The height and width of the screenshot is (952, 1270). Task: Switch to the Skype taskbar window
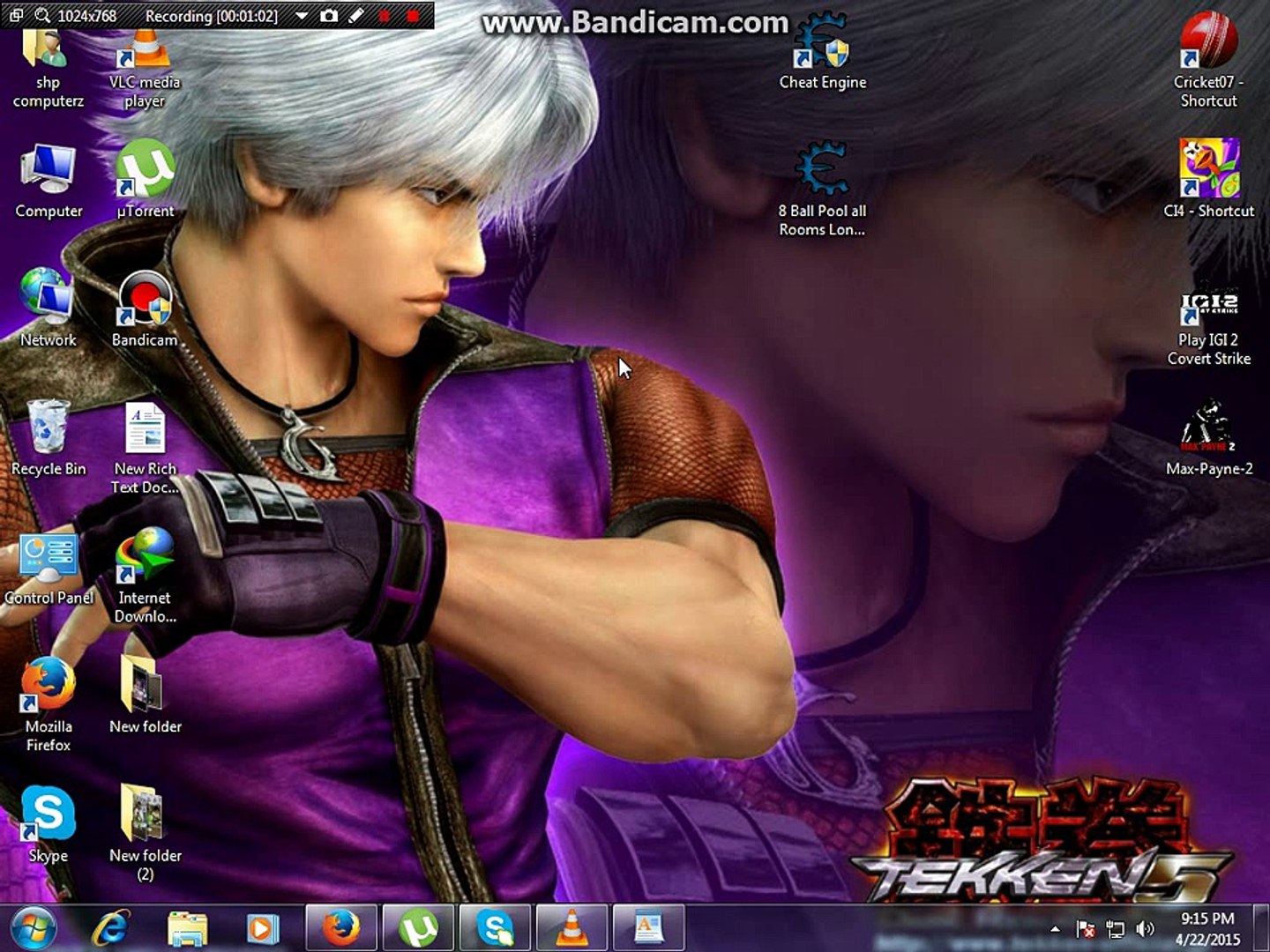coord(495,928)
